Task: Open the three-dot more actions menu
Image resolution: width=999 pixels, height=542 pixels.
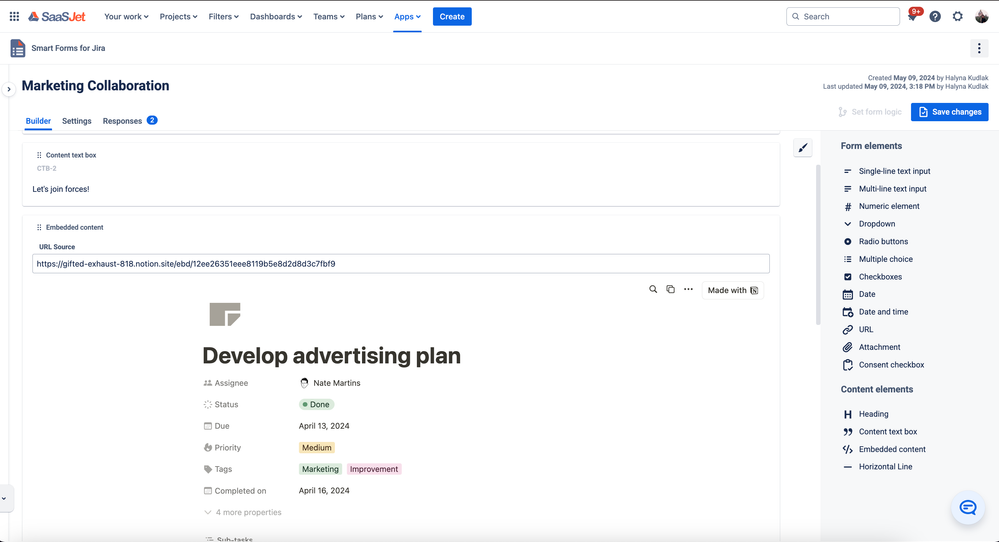Action: click(x=979, y=48)
